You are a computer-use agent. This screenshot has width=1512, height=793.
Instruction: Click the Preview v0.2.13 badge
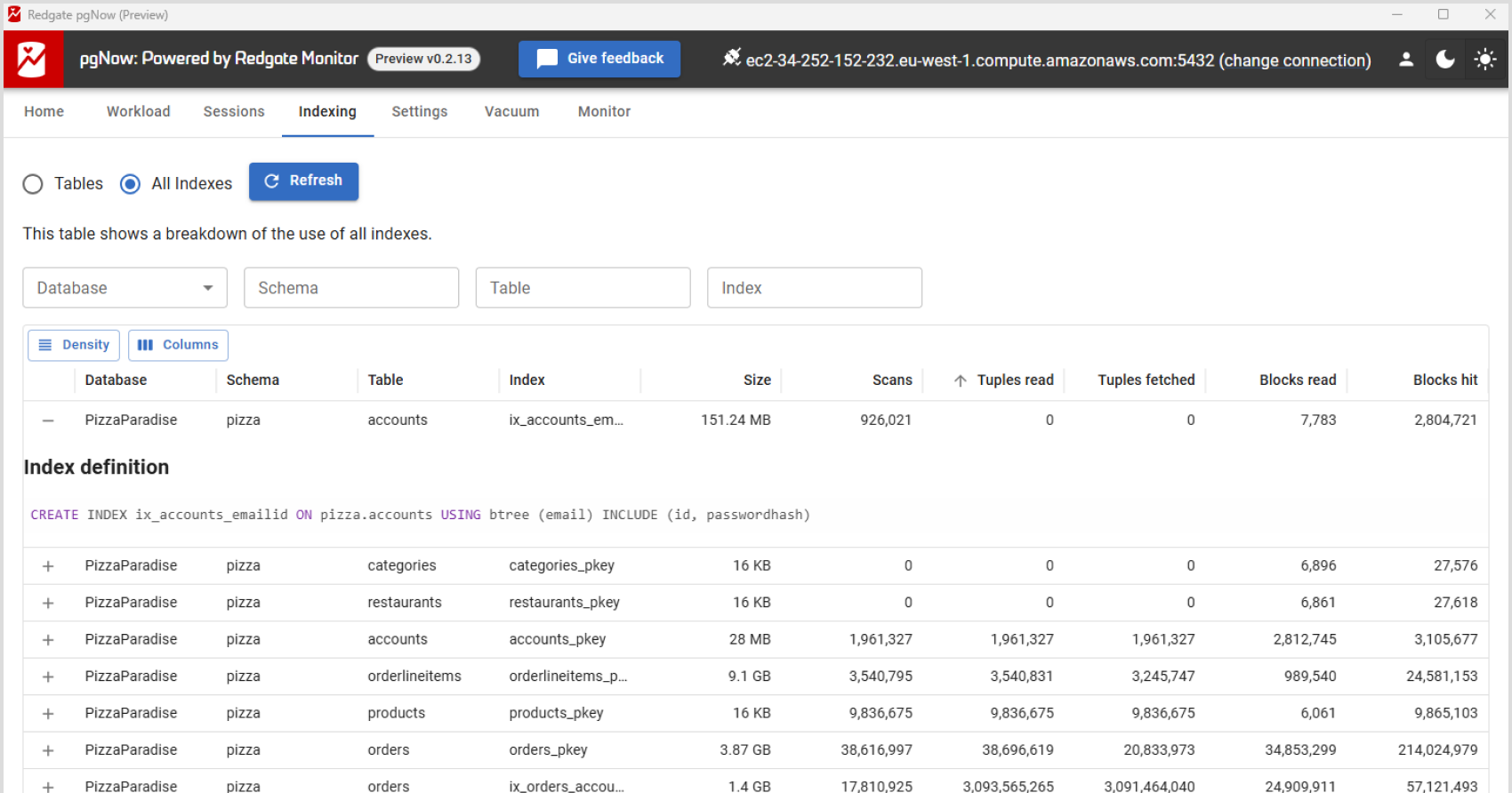pos(423,59)
